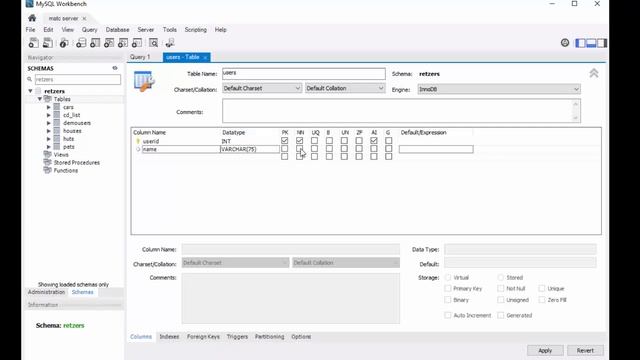This screenshot has width=640, height=360.
Task: Click the Apply button
Action: [545, 350]
